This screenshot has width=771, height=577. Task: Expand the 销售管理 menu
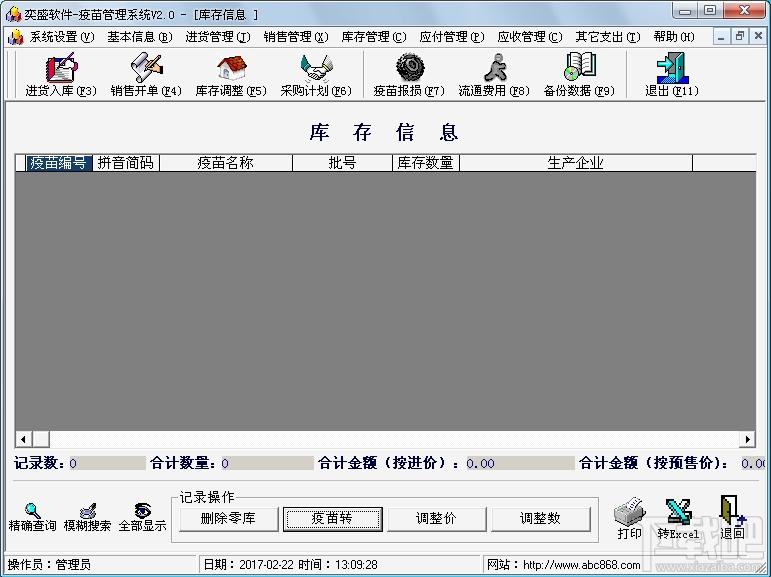click(295, 37)
